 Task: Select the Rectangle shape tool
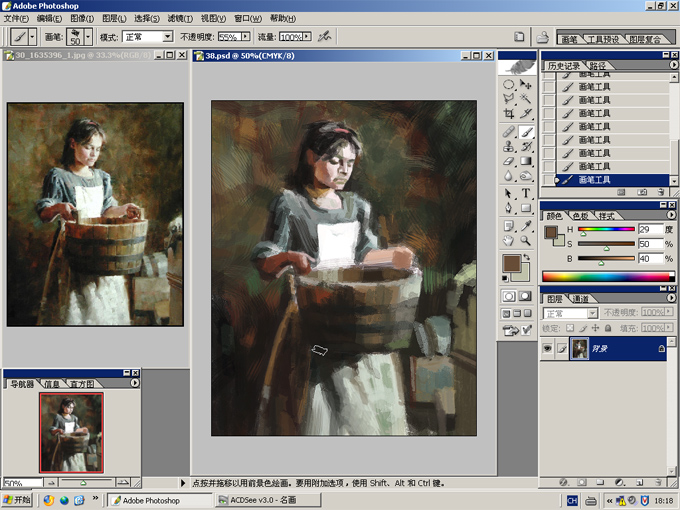point(526,208)
